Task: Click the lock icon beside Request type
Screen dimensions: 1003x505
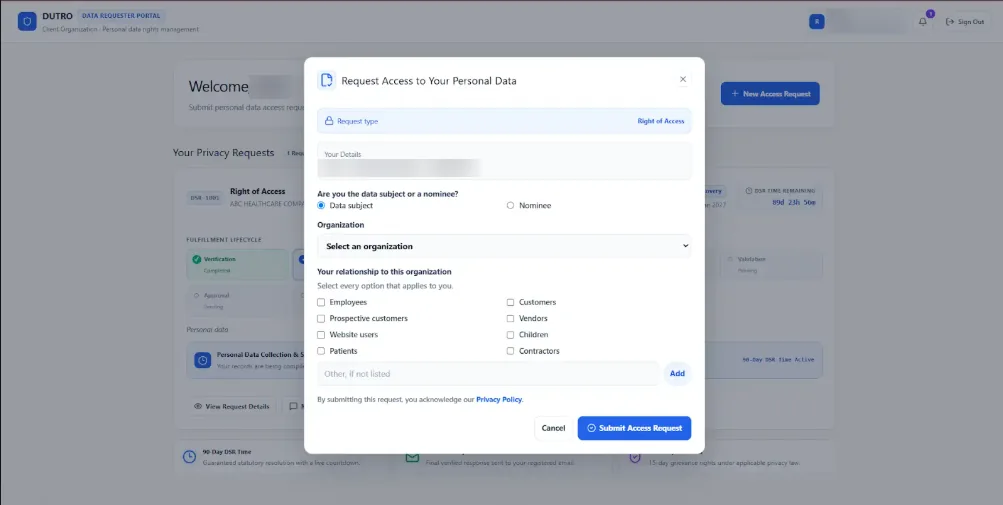Action: [329, 121]
